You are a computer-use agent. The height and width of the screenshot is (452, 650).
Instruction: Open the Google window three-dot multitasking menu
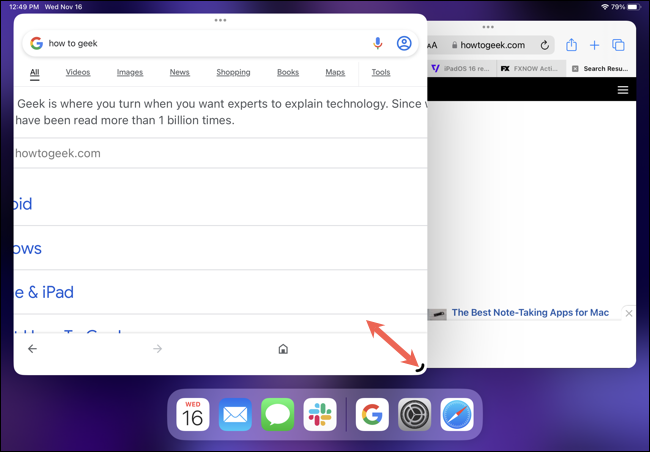click(x=221, y=20)
